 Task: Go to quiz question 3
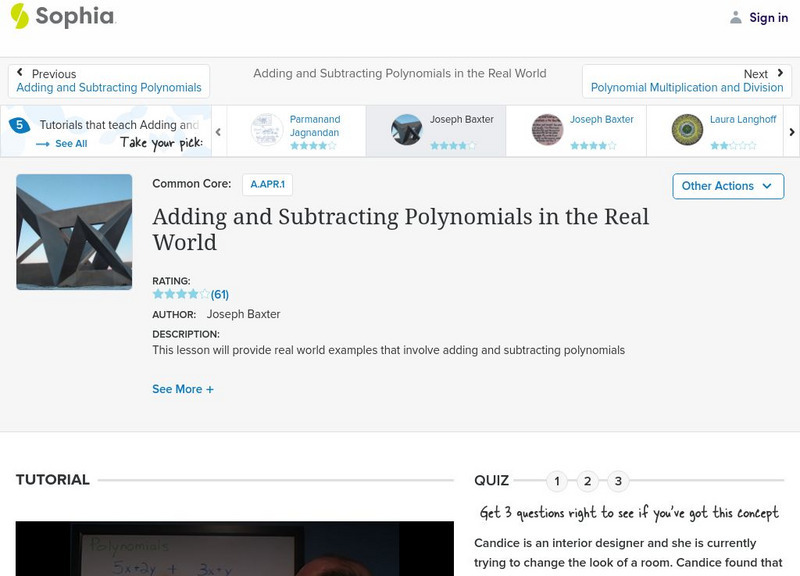618,481
